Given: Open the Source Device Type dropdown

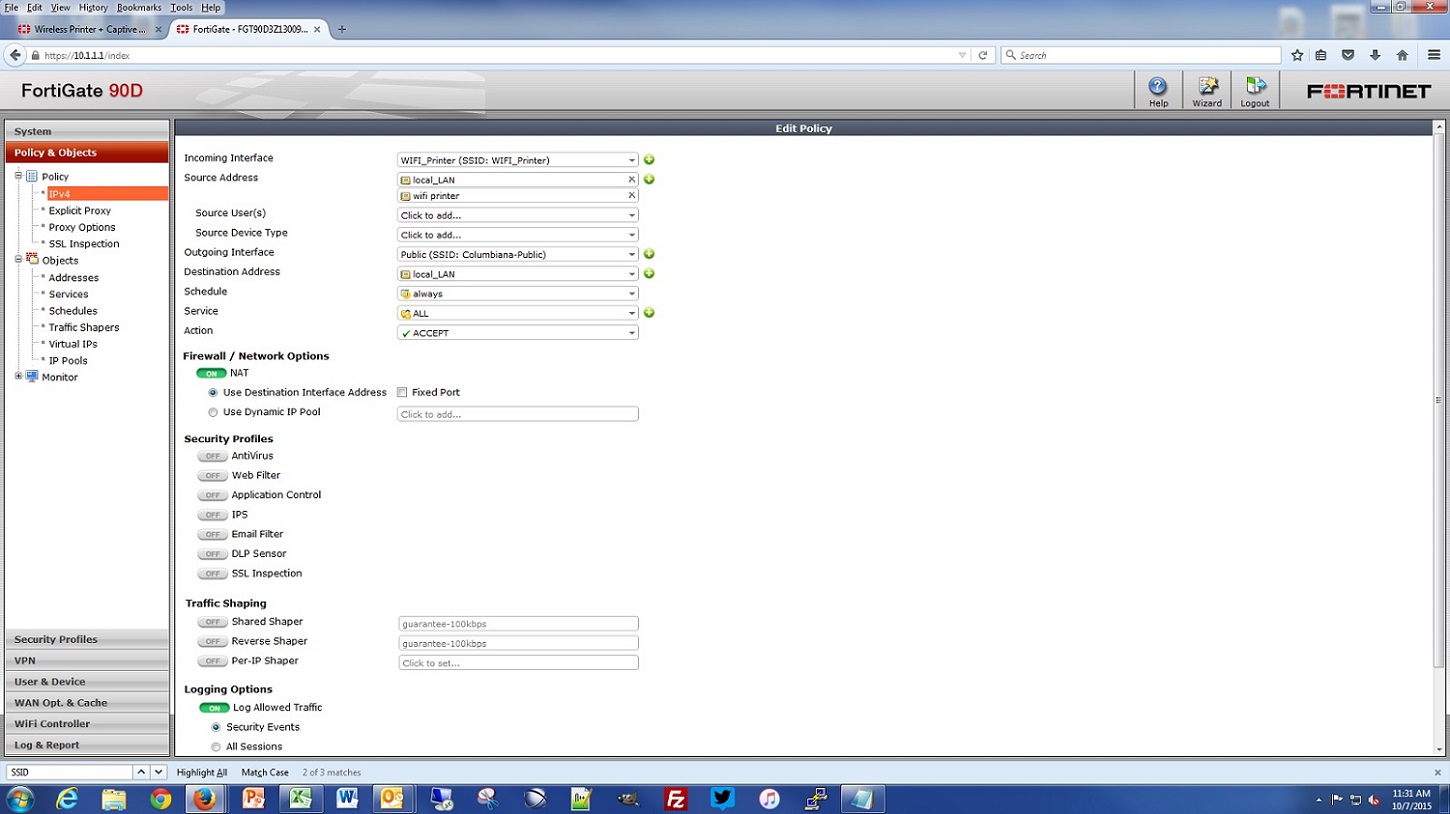Looking at the screenshot, I should [518, 235].
